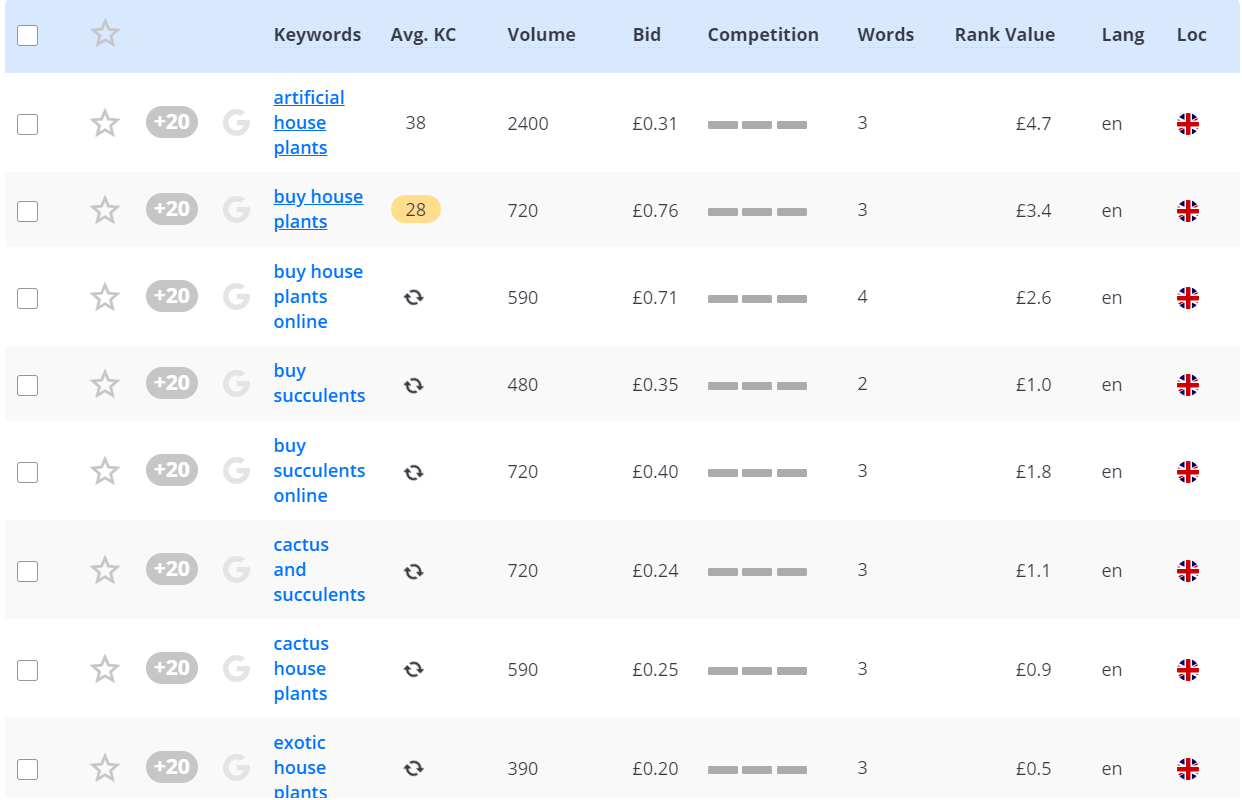Open the buy succulents online link

point(319,471)
